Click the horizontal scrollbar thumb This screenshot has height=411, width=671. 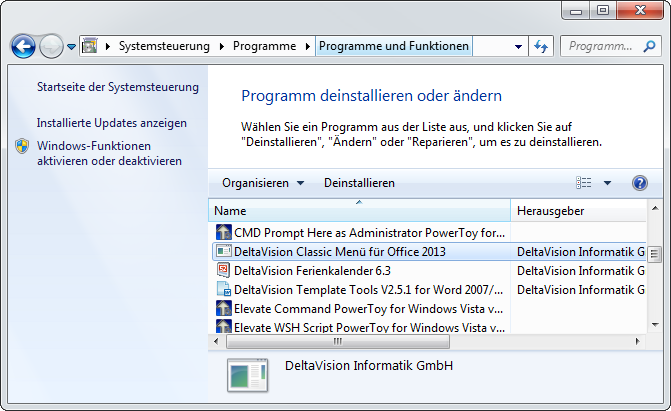pyautogui.click(x=338, y=341)
